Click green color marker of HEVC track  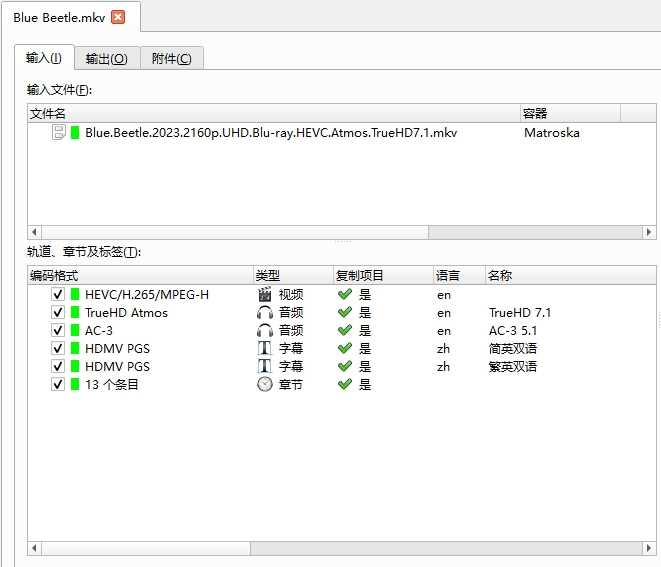pos(75,294)
